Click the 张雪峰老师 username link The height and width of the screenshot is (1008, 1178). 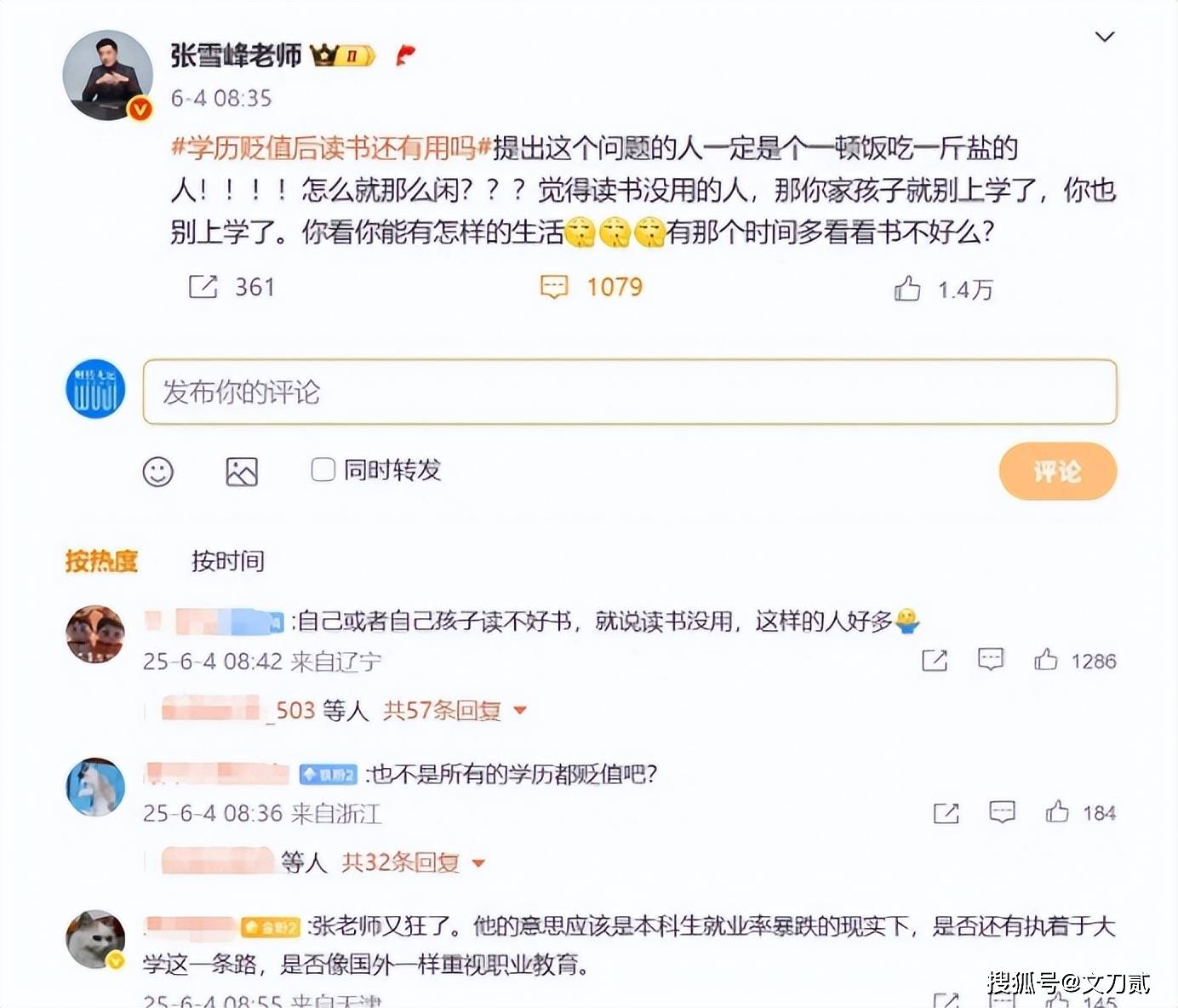point(236,55)
